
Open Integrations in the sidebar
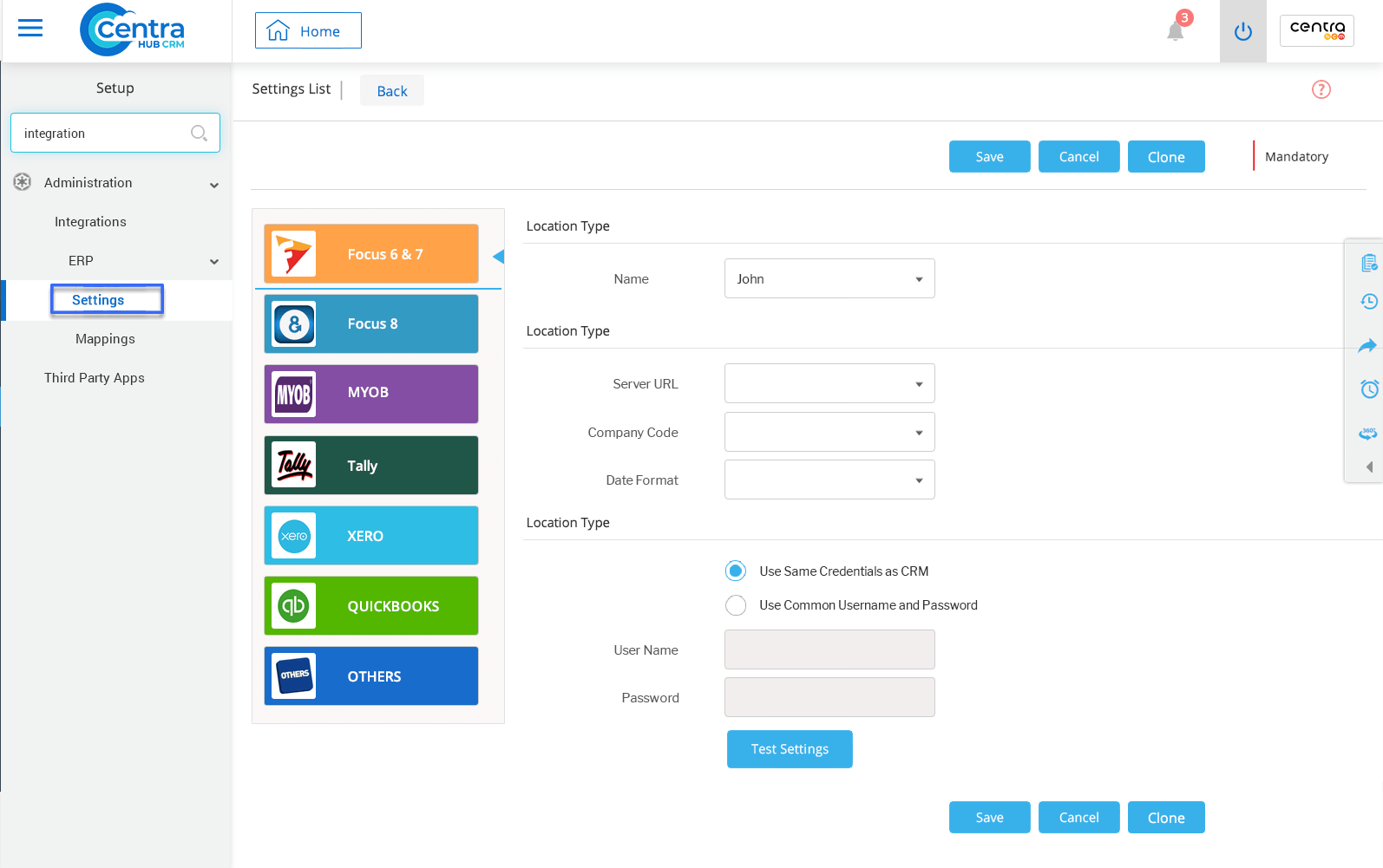click(x=90, y=222)
